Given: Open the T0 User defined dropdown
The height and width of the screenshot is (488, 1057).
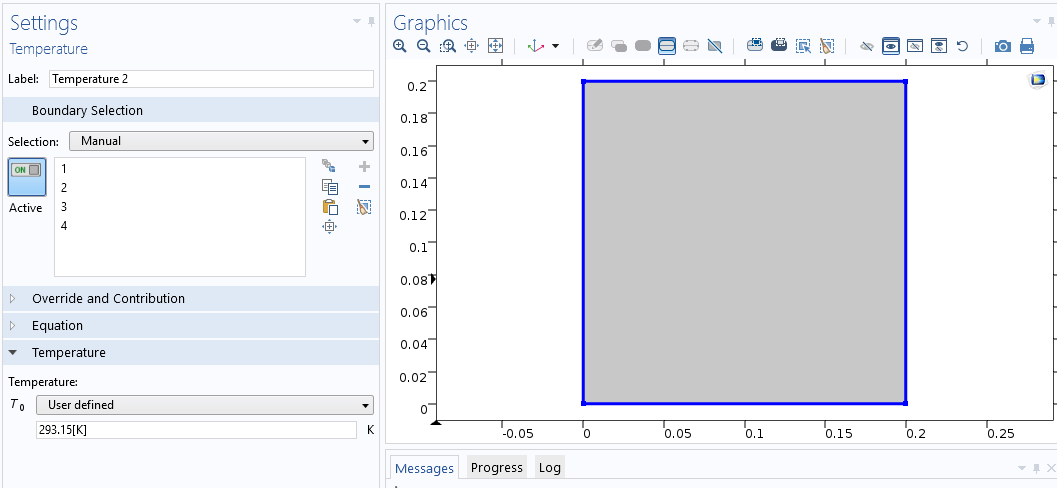Looking at the screenshot, I should (x=204, y=405).
